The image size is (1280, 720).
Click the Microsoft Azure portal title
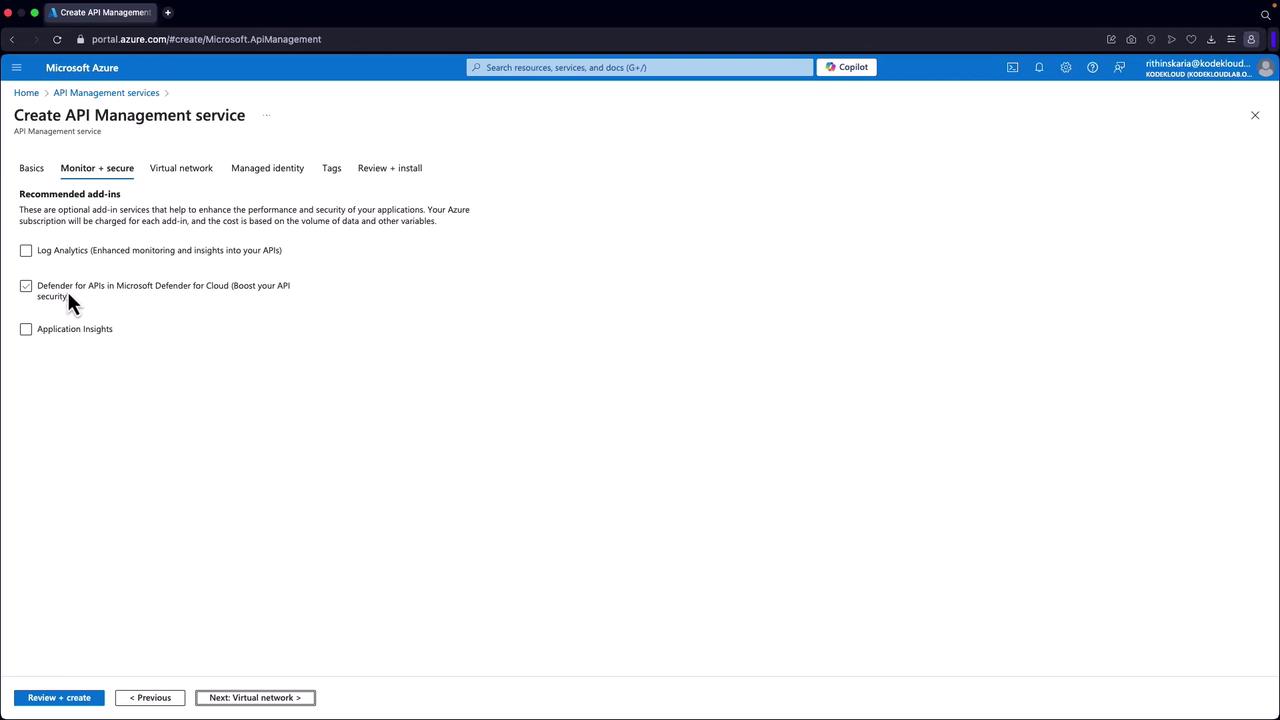click(82, 67)
